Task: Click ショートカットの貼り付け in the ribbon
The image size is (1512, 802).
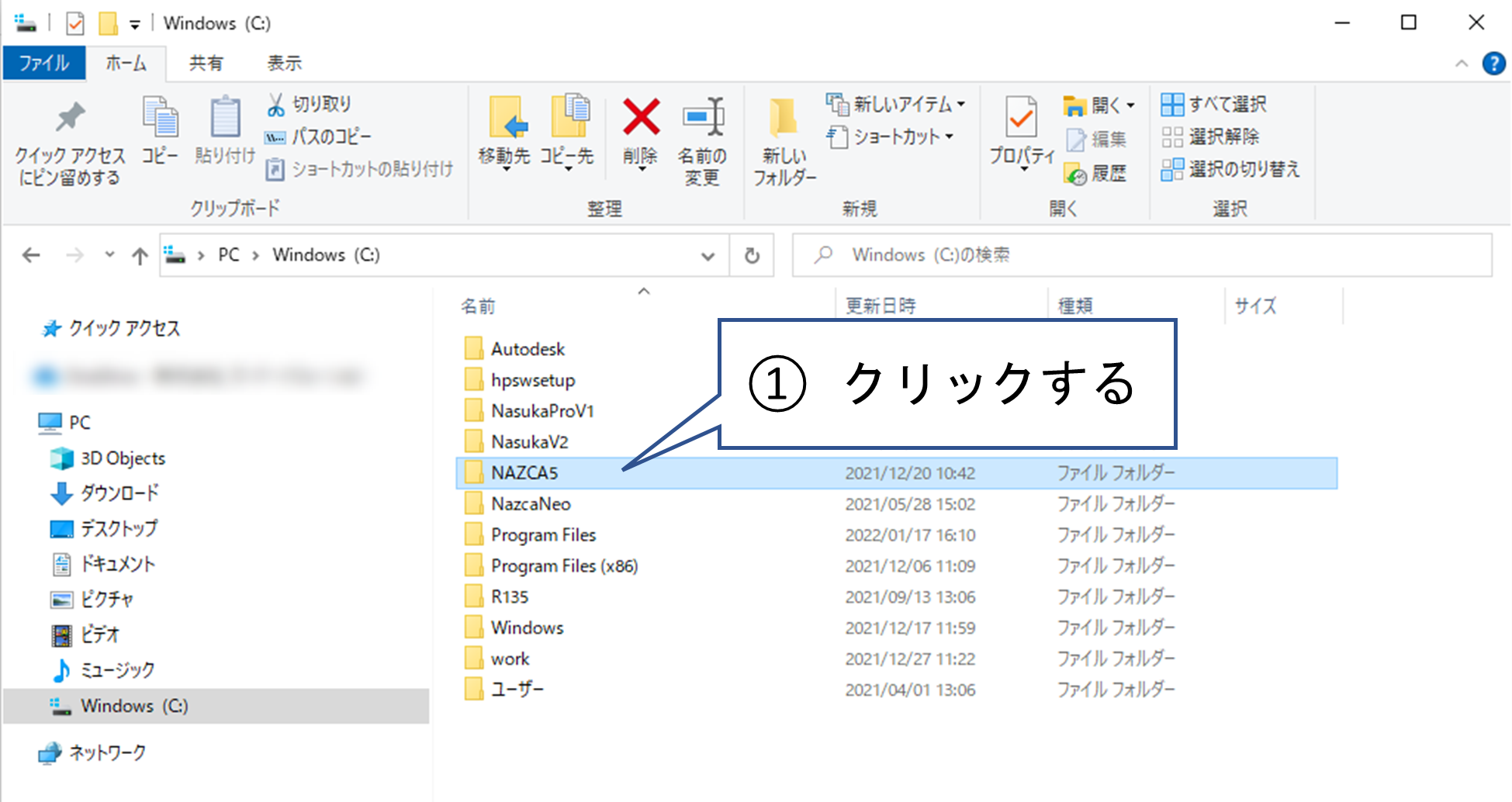Action: pyautogui.click(x=360, y=169)
